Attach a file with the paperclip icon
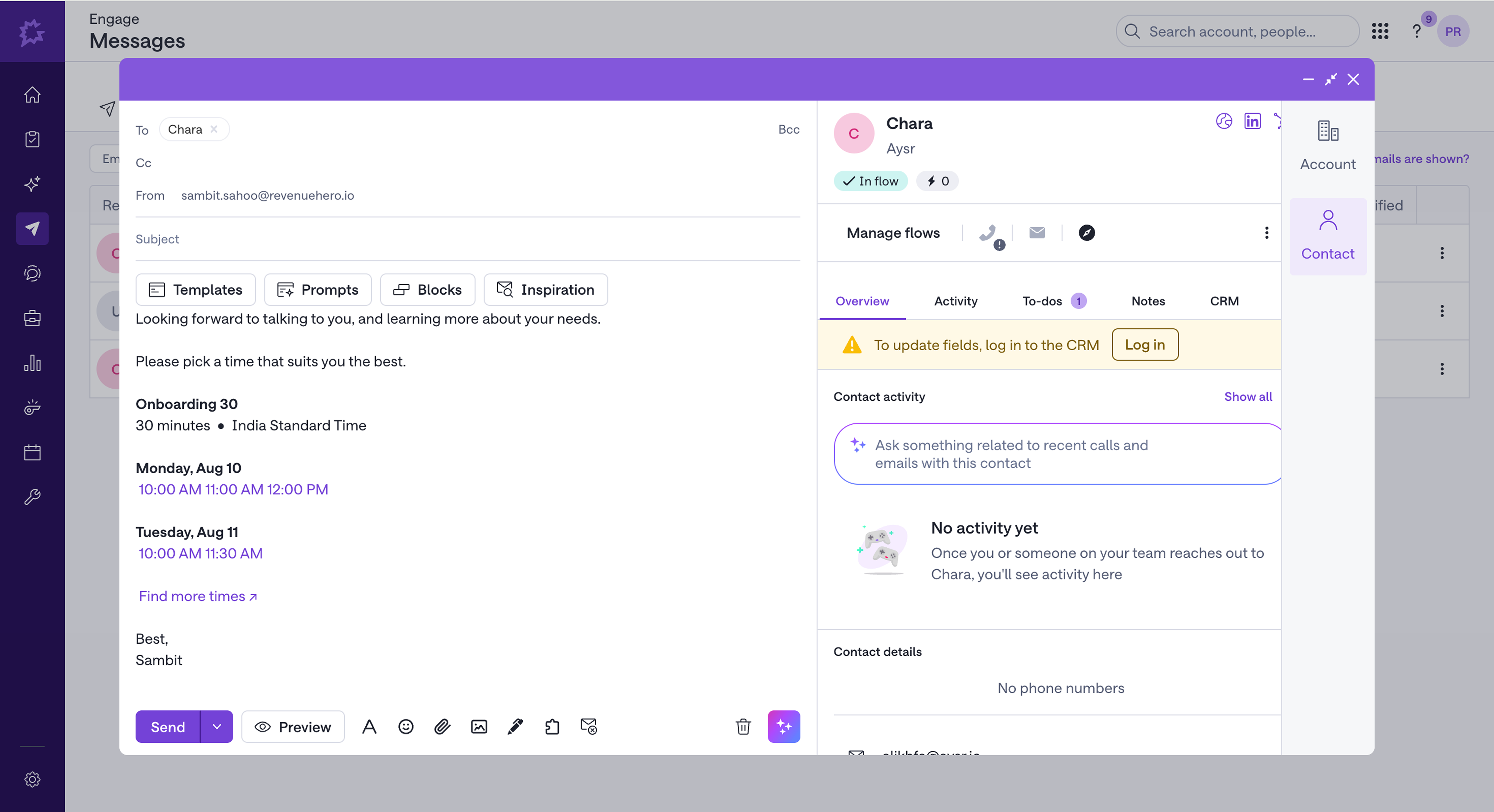The width and height of the screenshot is (1494, 812). click(443, 727)
